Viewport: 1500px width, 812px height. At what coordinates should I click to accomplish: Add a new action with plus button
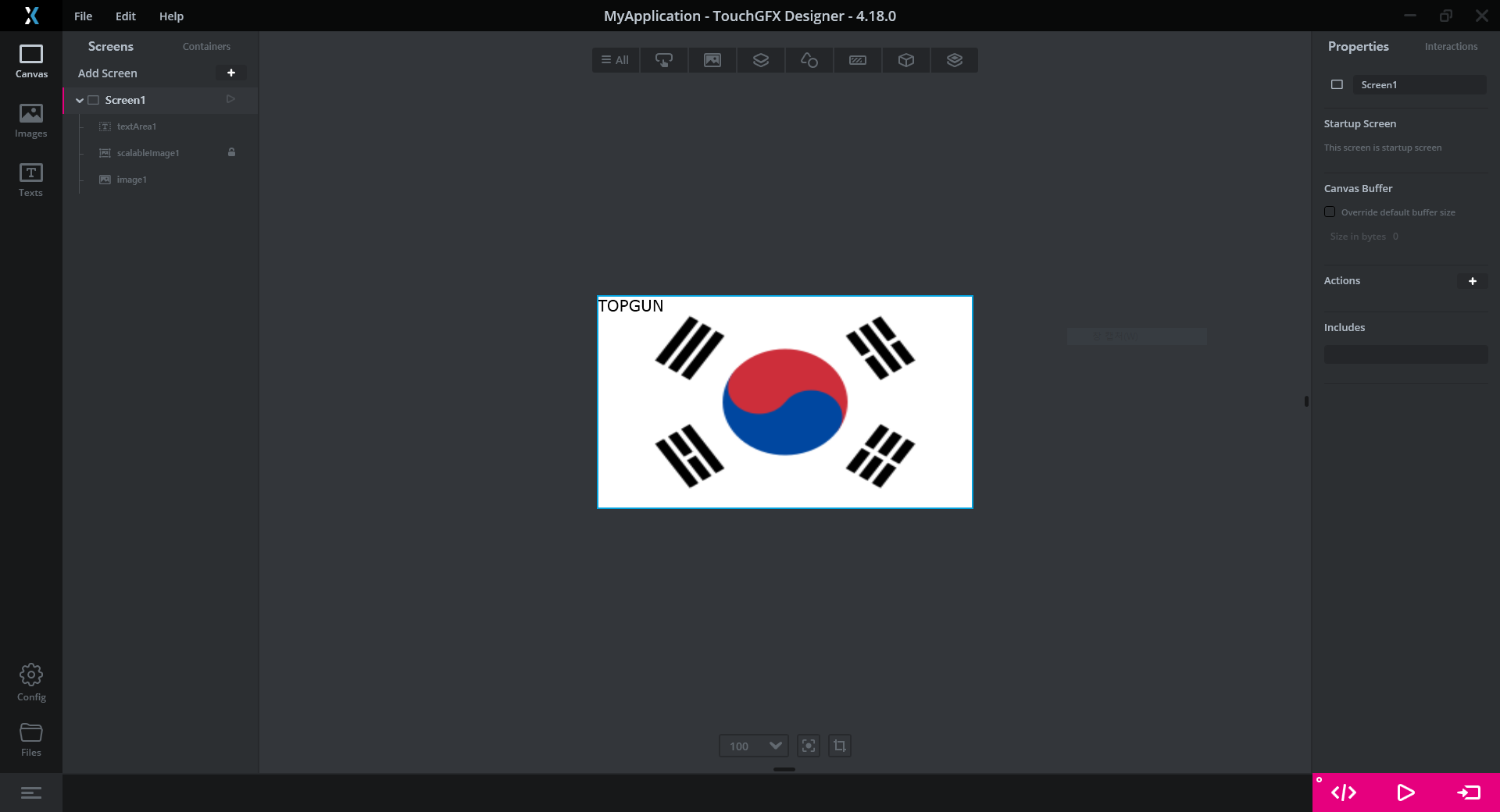pos(1473,281)
